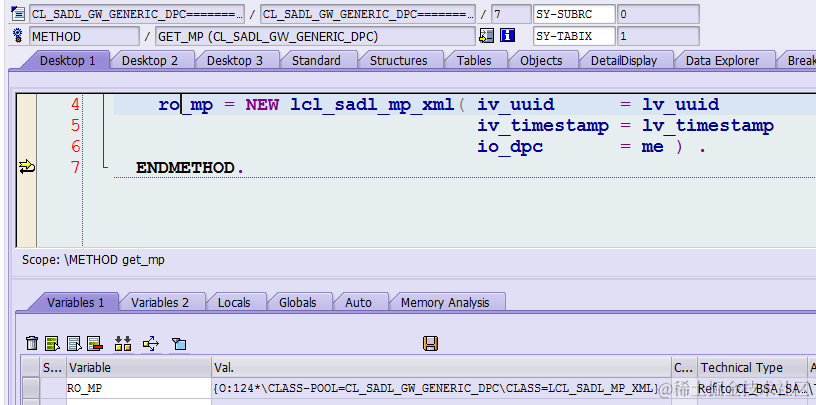The height and width of the screenshot is (405, 816).
Task: Click the line number field showing 7
Action: click(x=511, y=14)
